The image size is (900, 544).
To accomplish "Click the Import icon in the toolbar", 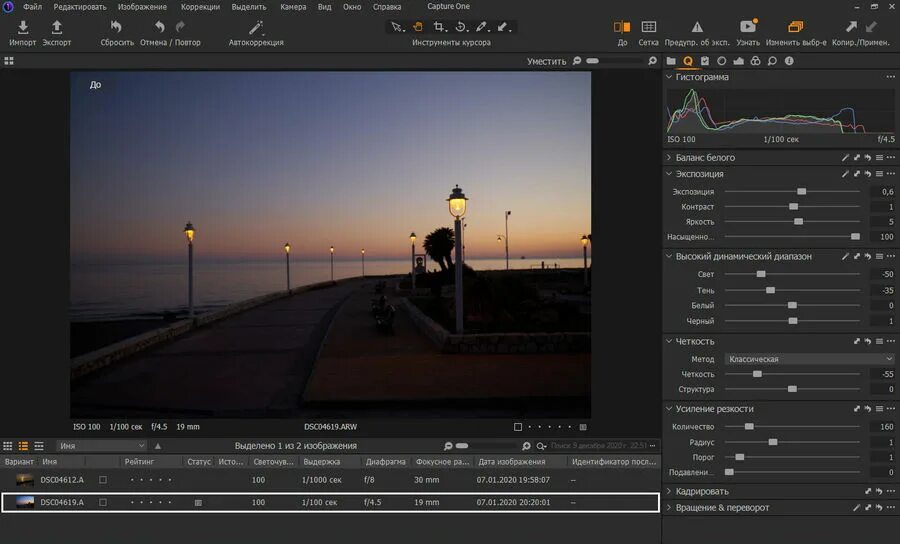I will pyautogui.click(x=23, y=28).
